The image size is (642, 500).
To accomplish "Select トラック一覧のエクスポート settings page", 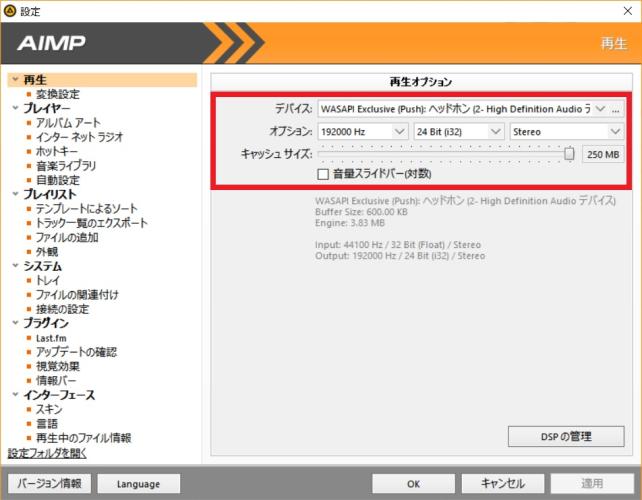I will (x=92, y=223).
